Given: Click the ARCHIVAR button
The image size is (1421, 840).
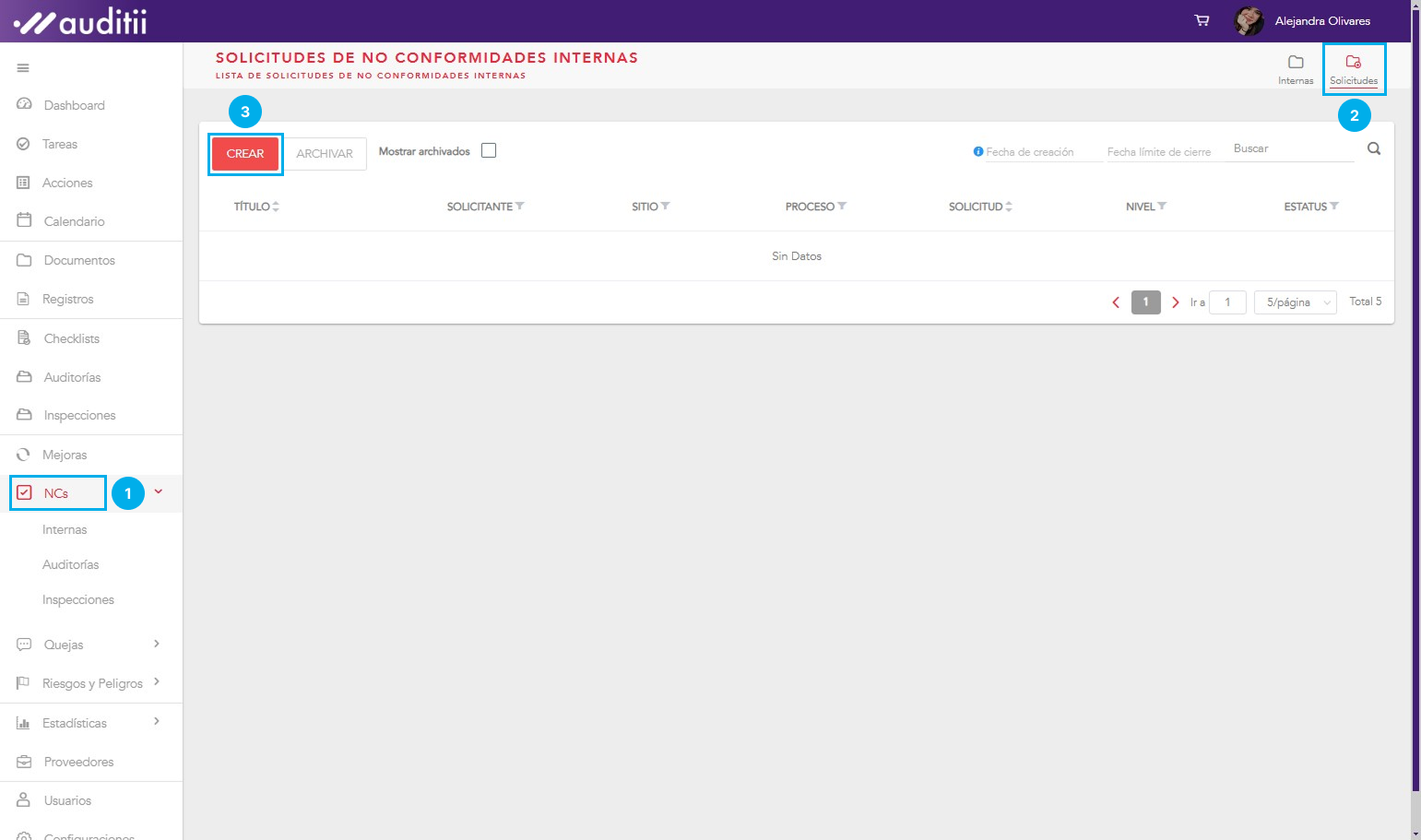Looking at the screenshot, I should click(325, 154).
